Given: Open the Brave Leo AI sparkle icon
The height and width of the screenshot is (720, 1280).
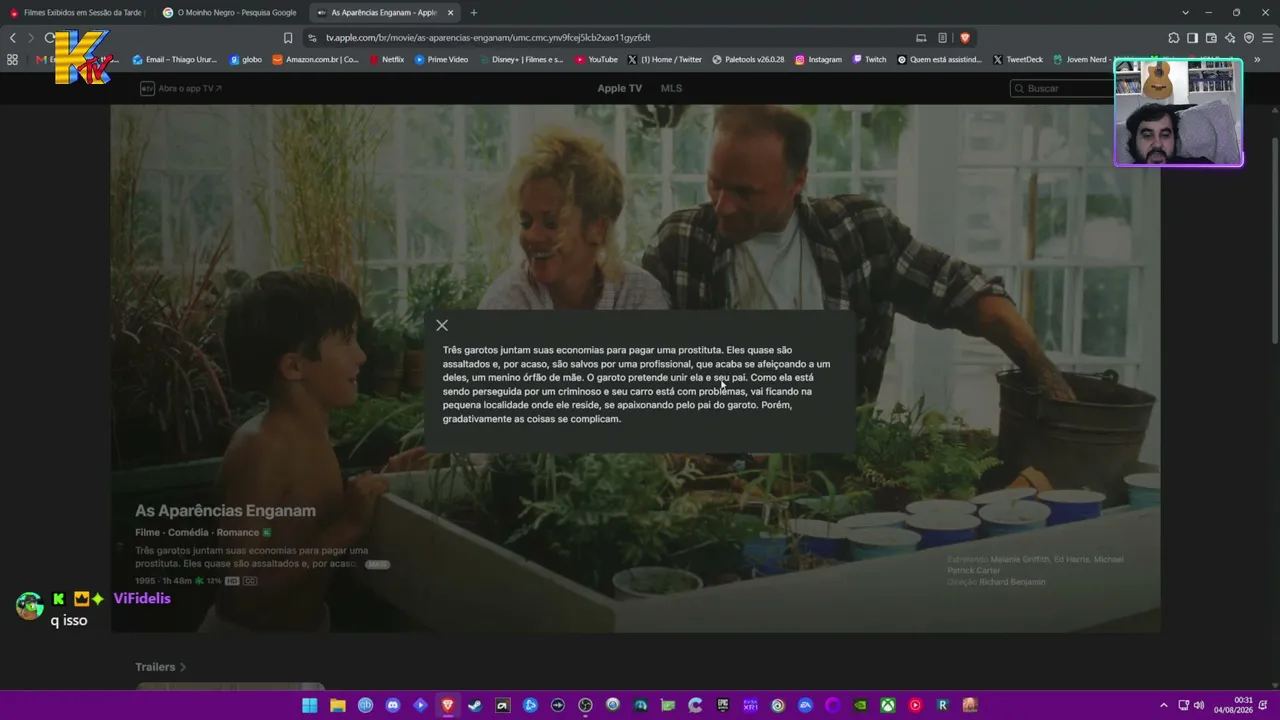Looking at the screenshot, I should (1230, 38).
